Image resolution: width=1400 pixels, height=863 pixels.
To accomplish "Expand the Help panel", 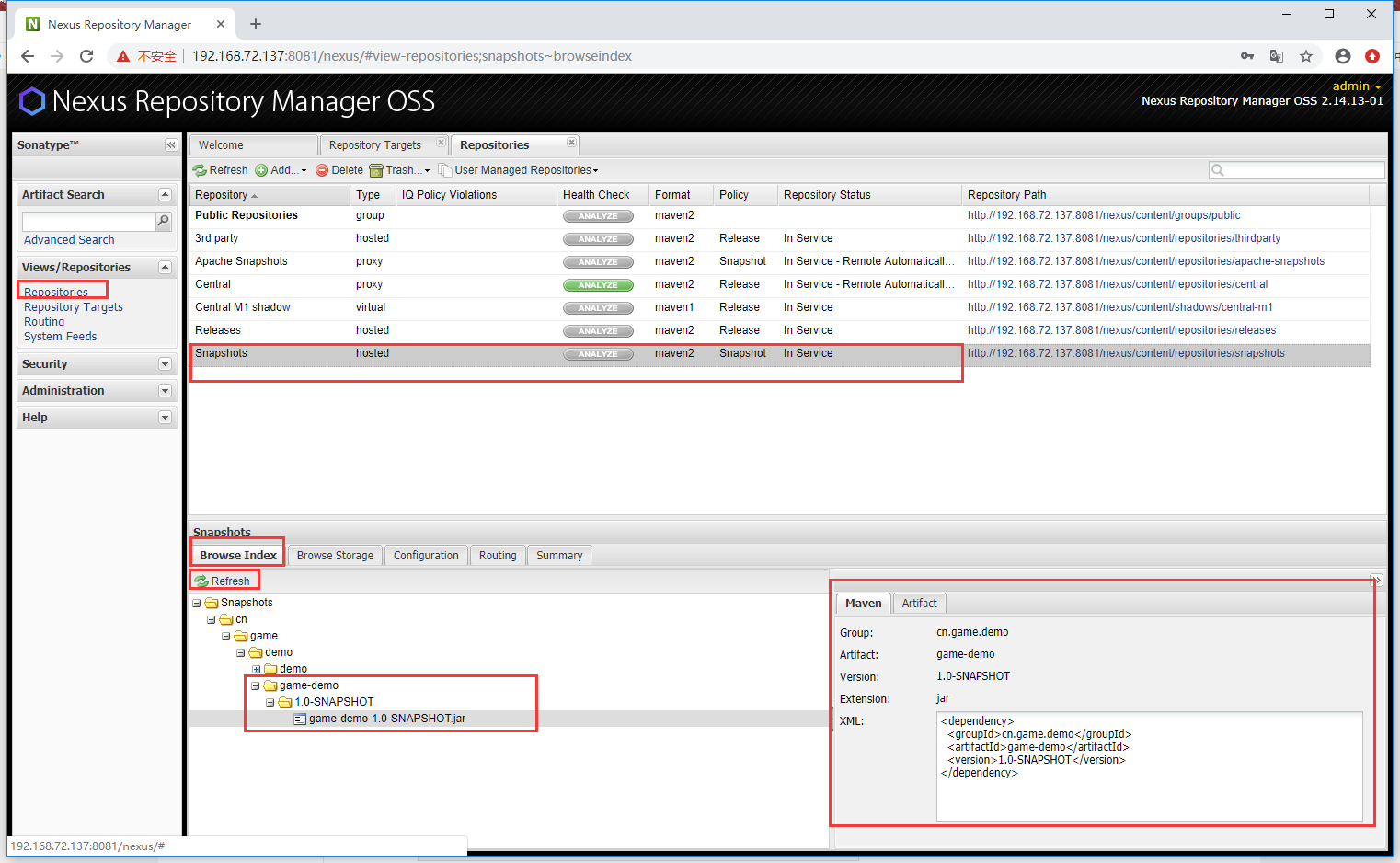I will point(165,418).
